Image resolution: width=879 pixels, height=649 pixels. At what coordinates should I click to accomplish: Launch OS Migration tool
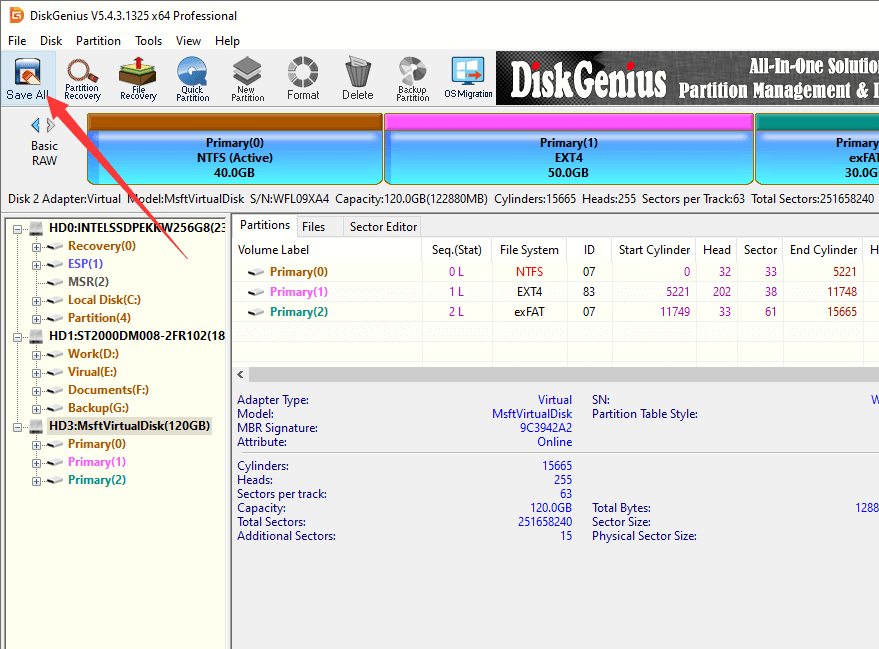point(468,79)
